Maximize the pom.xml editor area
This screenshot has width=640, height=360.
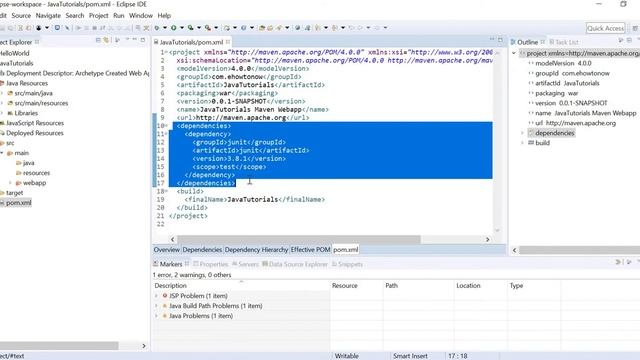(x=500, y=40)
